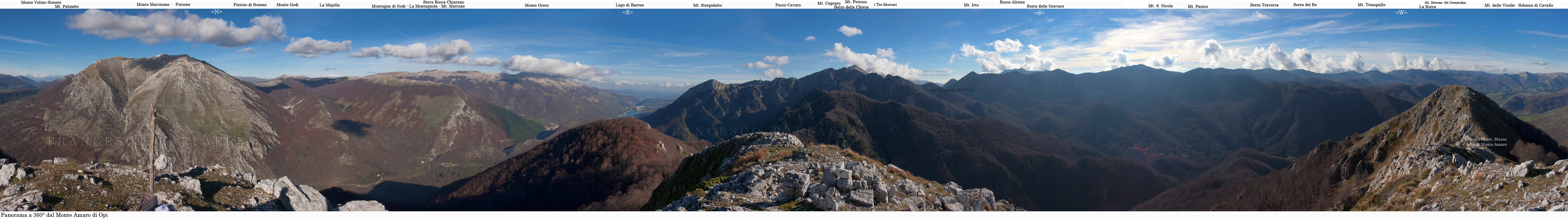This screenshot has width=1568, height=220.
Task: Select the 'Monte Godi' label
Action: point(287,4)
